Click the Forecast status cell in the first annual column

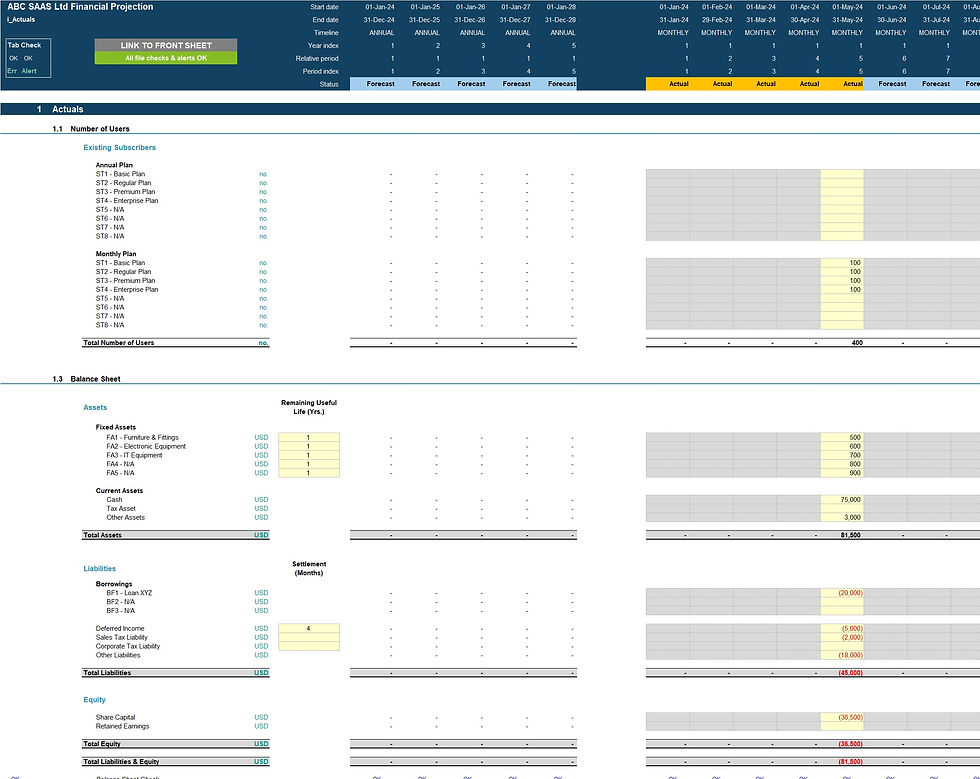[380, 84]
